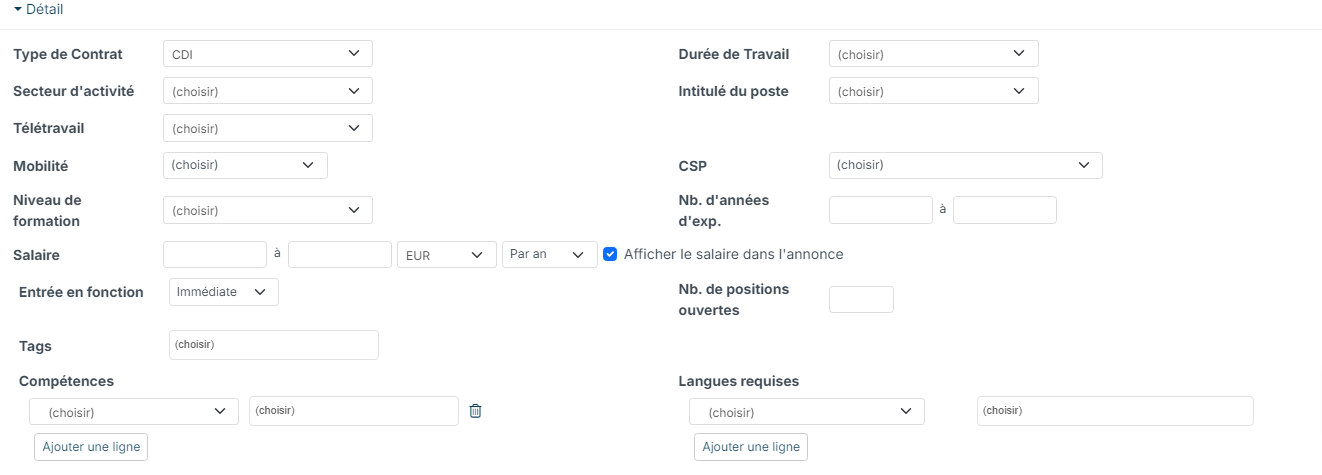The height and width of the screenshot is (475, 1322).
Task: Collapse the Détail section
Action: 38,8
